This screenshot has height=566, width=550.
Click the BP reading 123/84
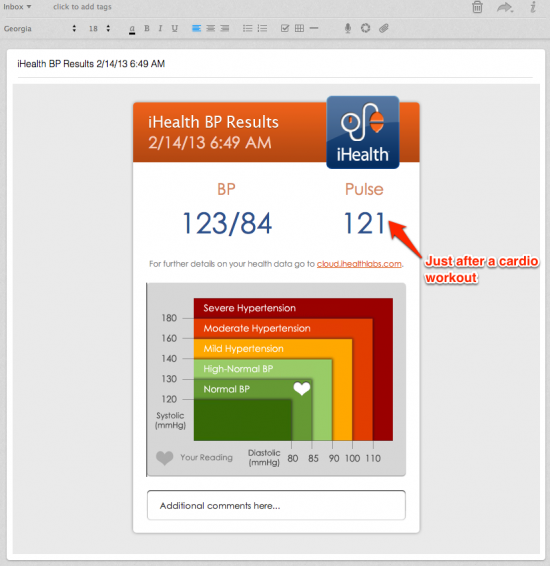[227, 223]
